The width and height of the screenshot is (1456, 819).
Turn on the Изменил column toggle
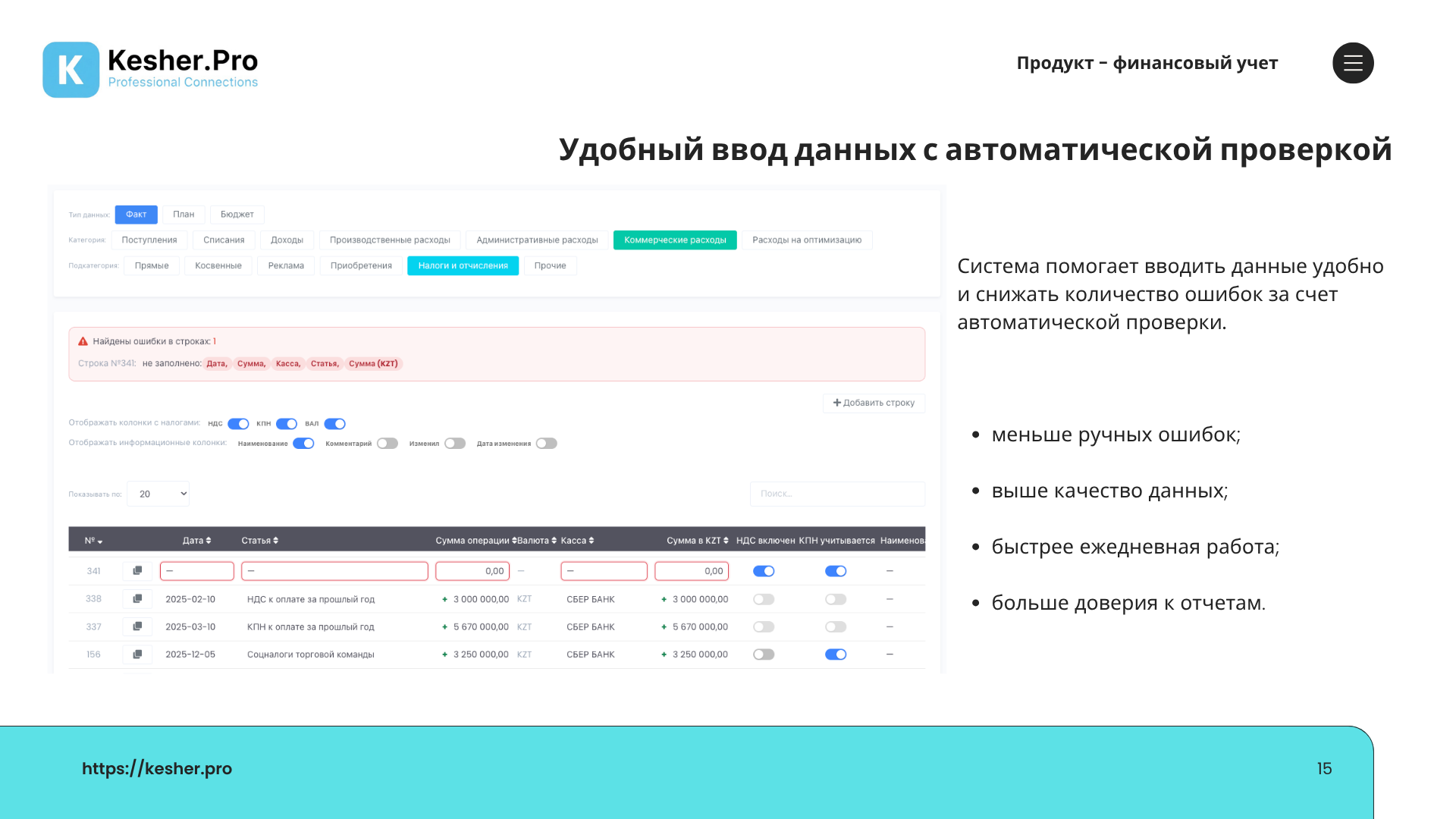tap(455, 444)
